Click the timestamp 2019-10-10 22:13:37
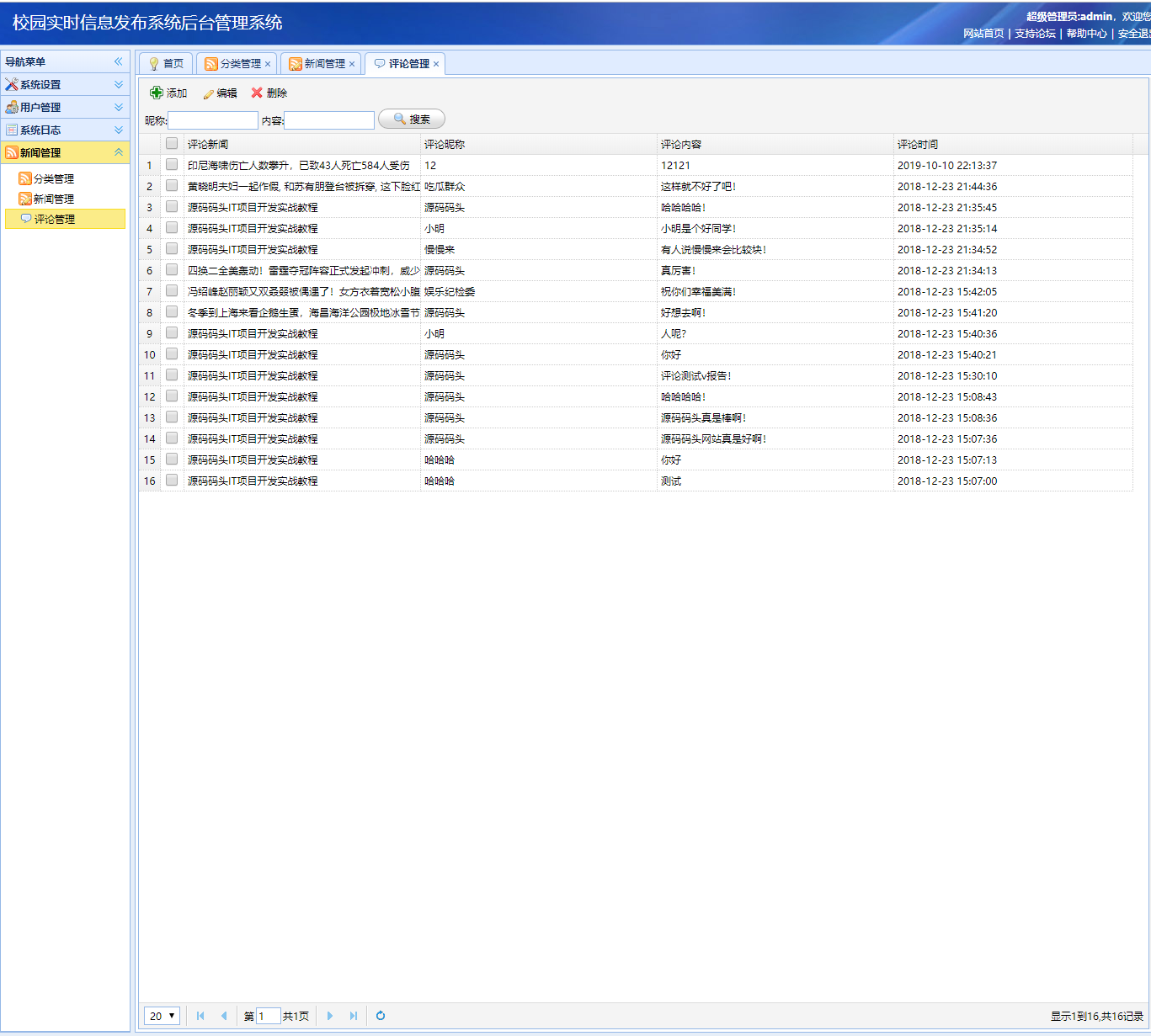 click(947, 165)
